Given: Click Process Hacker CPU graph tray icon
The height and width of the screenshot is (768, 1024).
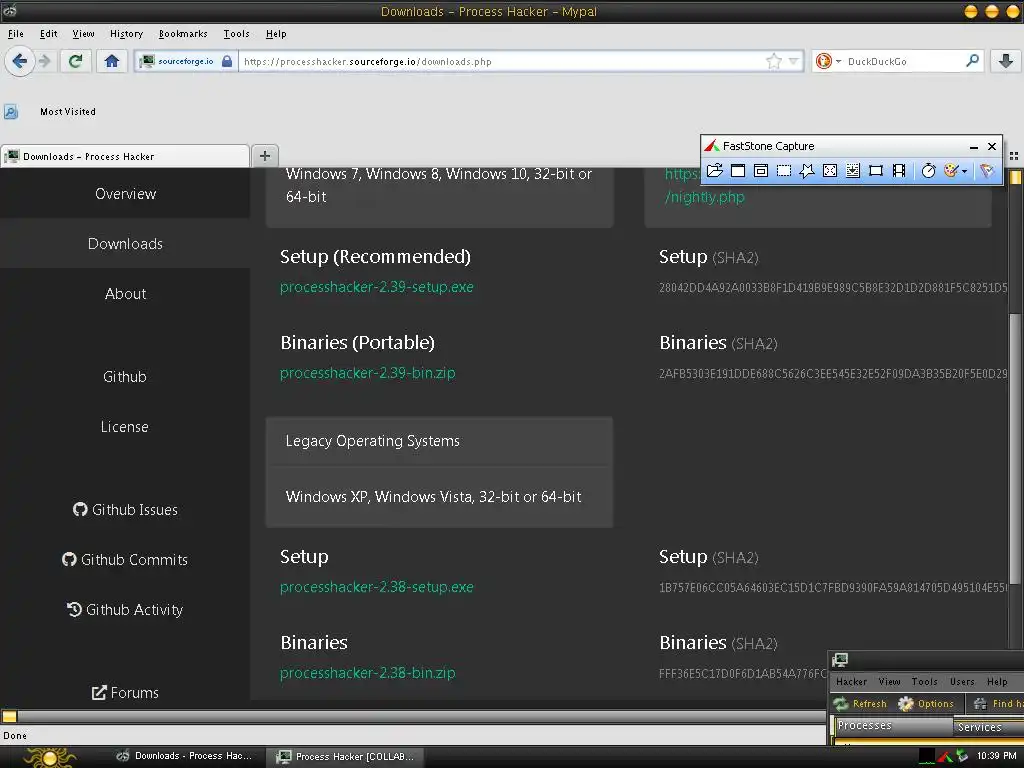Looking at the screenshot, I should click(x=927, y=756).
